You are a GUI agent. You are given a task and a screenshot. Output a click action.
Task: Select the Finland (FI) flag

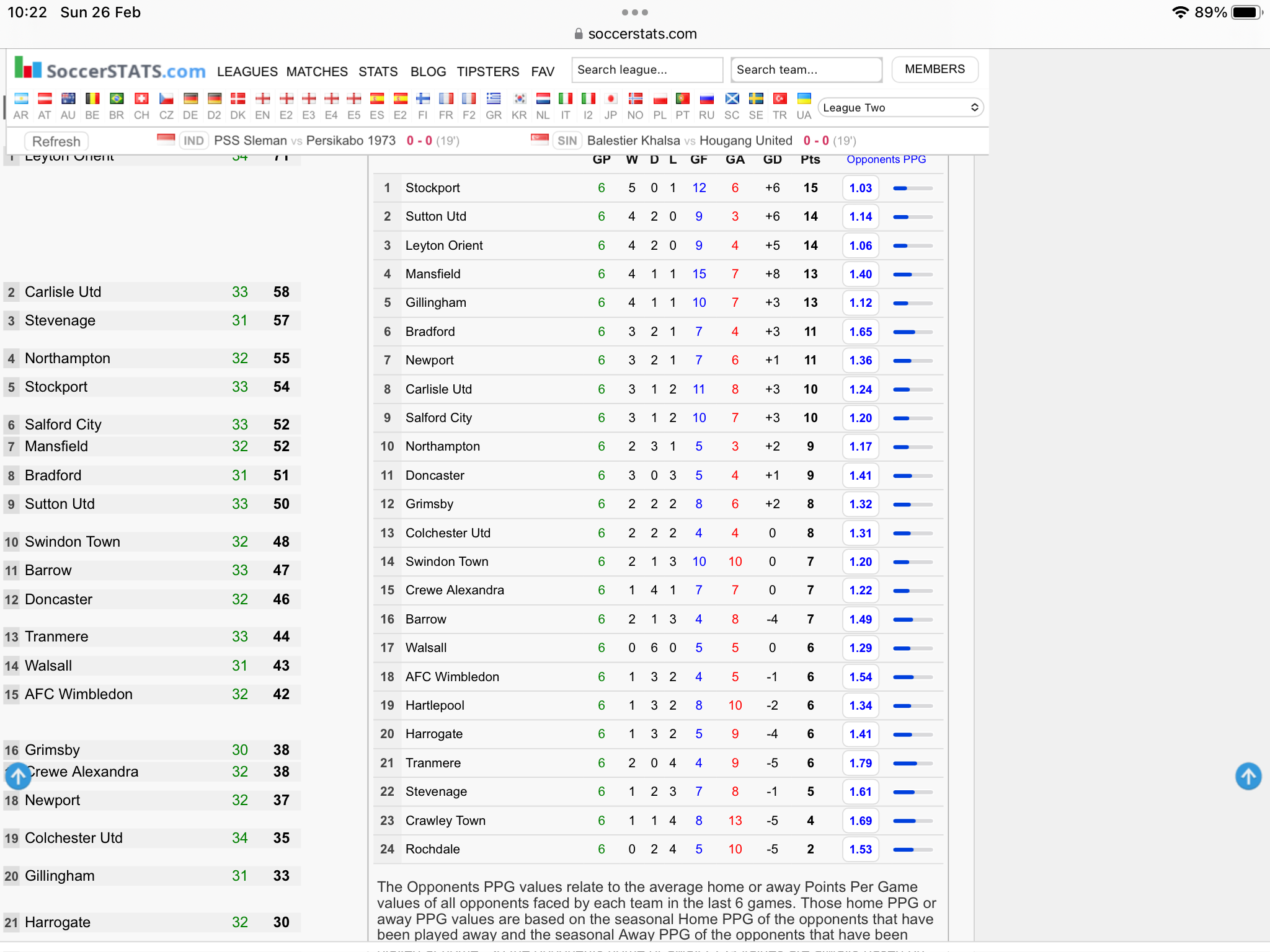(x=423, y=99)
